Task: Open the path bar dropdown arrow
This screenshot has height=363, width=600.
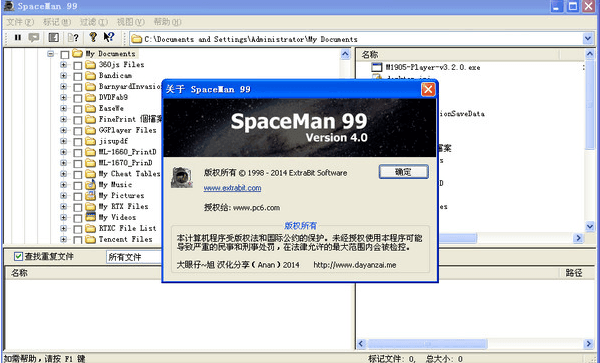Action: click(588, 39)
